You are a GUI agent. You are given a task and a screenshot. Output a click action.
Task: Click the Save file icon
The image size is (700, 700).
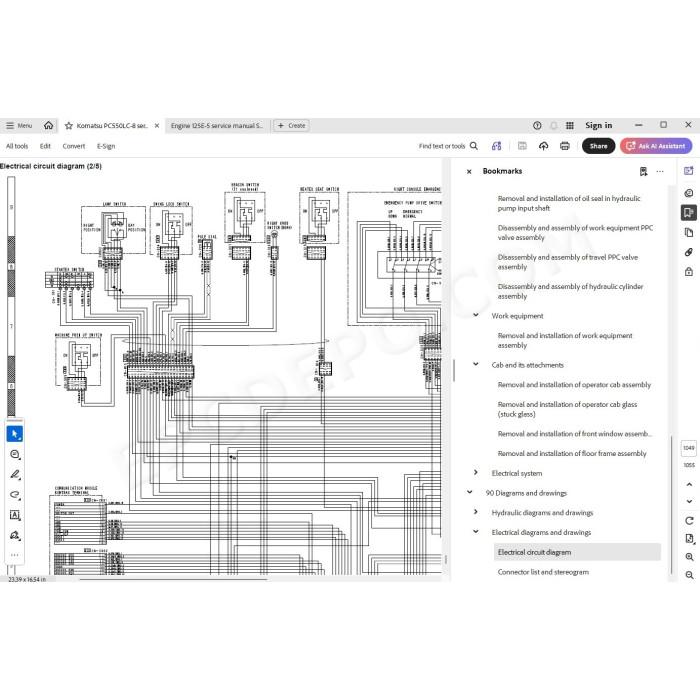click(522, 146)
